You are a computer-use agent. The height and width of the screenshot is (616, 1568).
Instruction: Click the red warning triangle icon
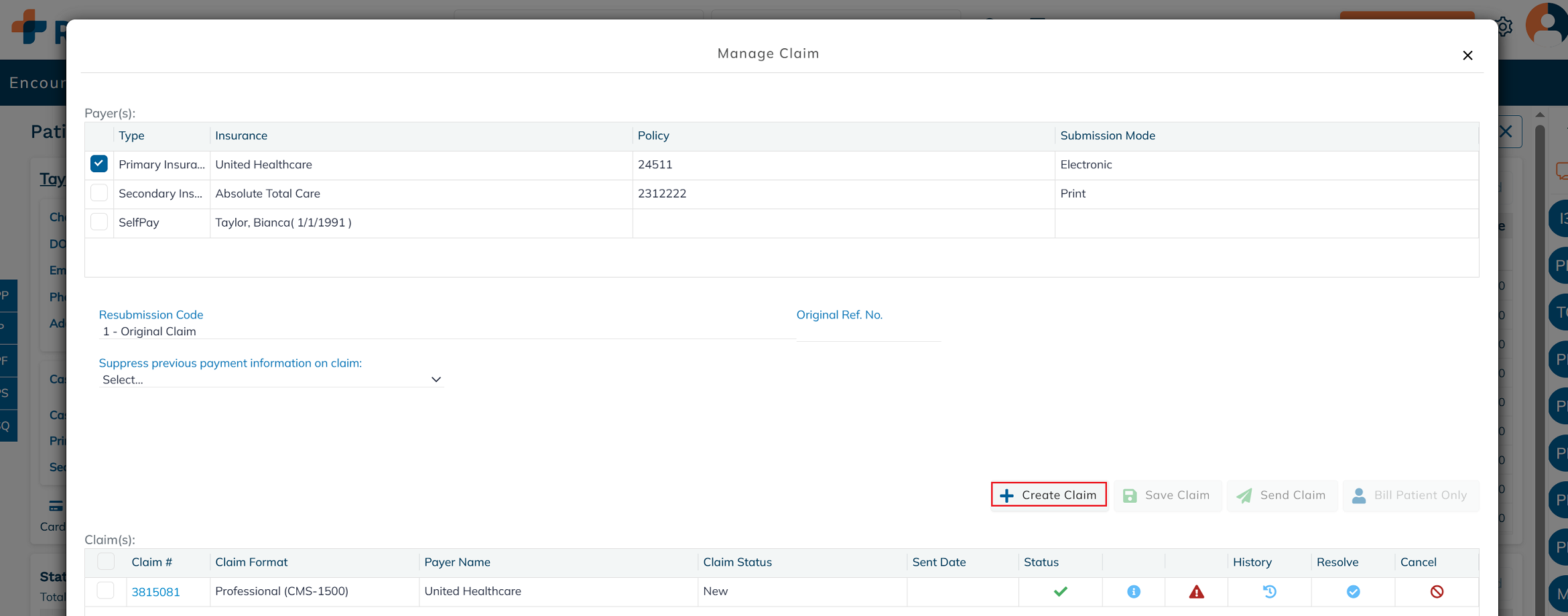1196,592
